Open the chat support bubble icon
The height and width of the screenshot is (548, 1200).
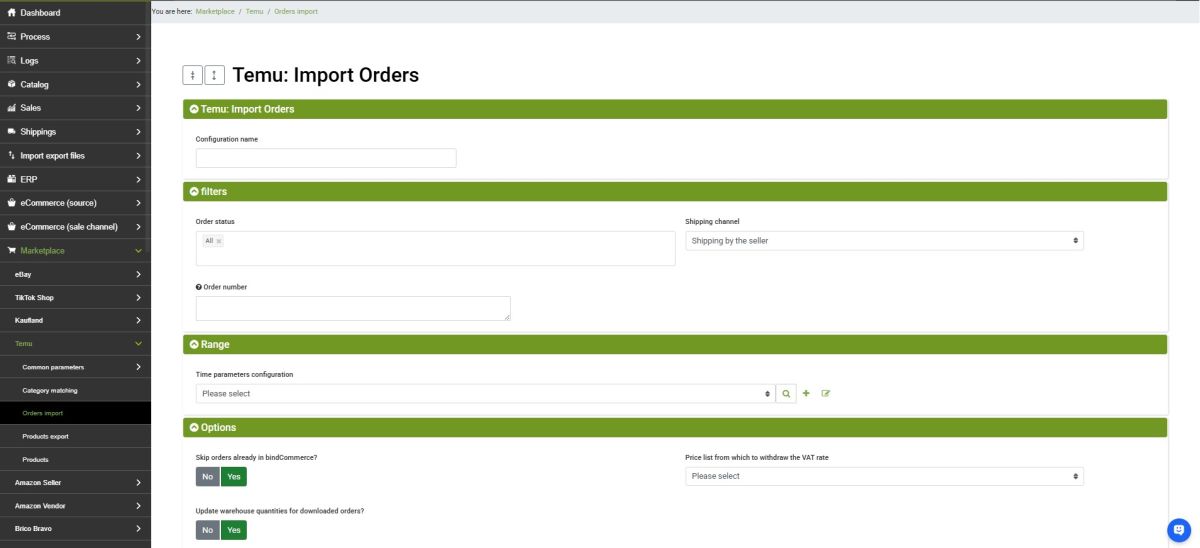coord(1179,530)
